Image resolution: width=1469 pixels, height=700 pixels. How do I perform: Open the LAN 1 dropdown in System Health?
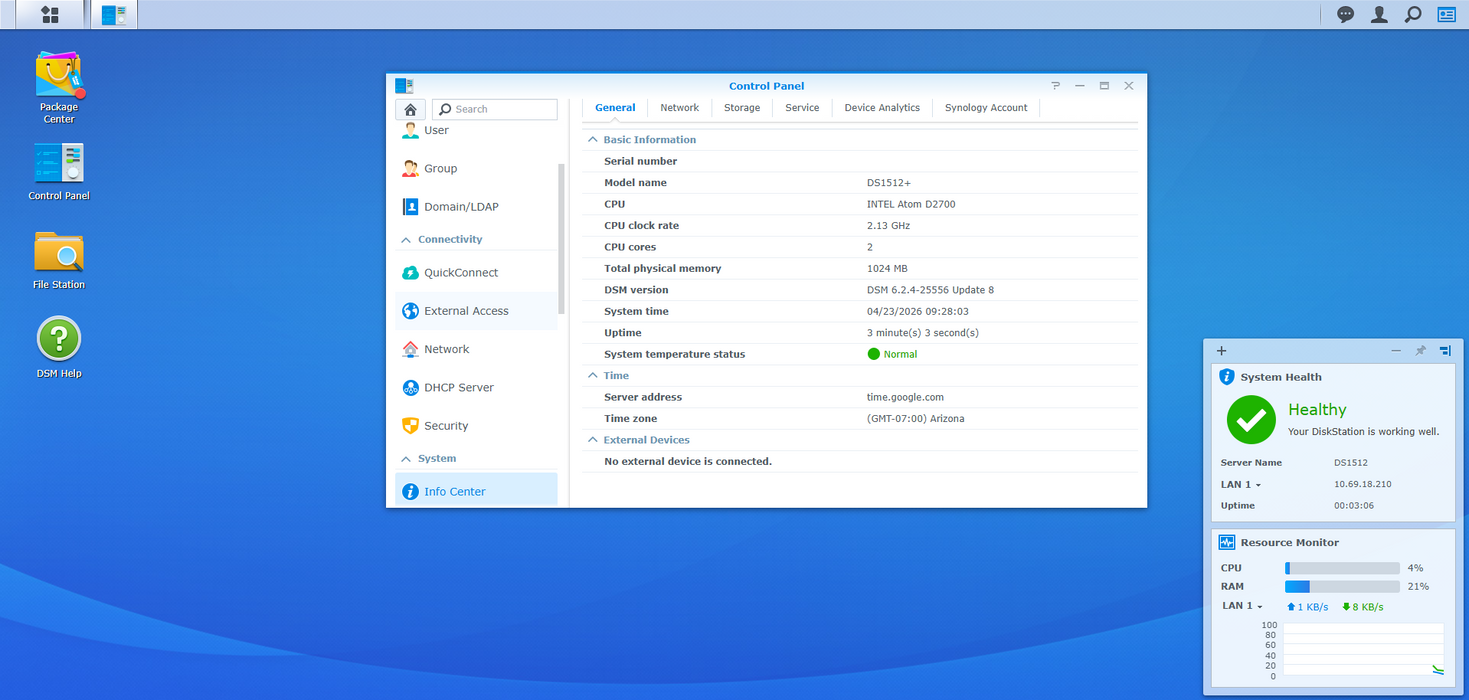(x=1241, y=484)
